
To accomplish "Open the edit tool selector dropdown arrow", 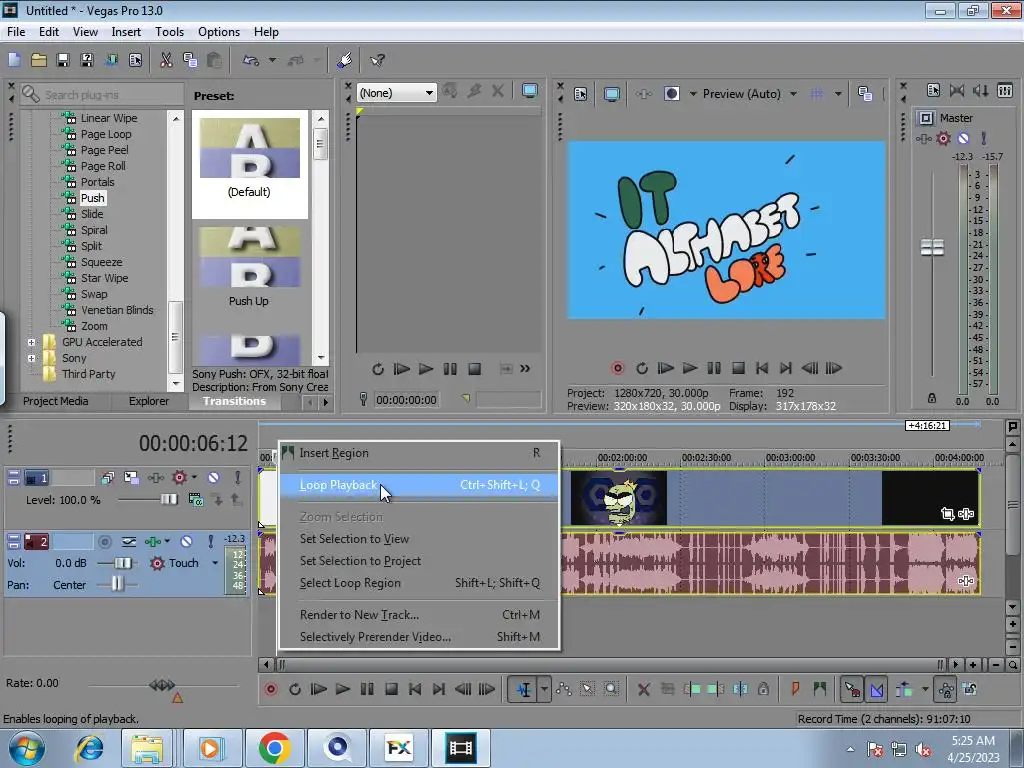I will pos(544,689).
